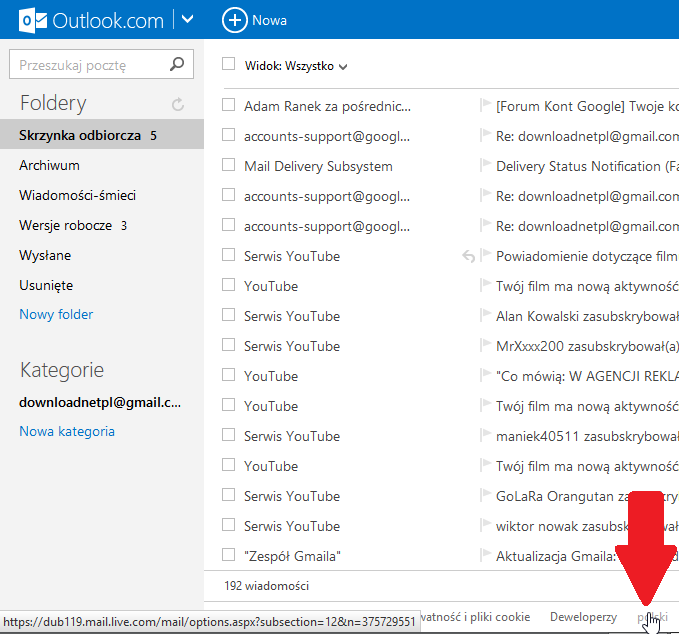Check the checkbox for "Co mówią" message
The image size is (679, 634).
coord(228,375)
